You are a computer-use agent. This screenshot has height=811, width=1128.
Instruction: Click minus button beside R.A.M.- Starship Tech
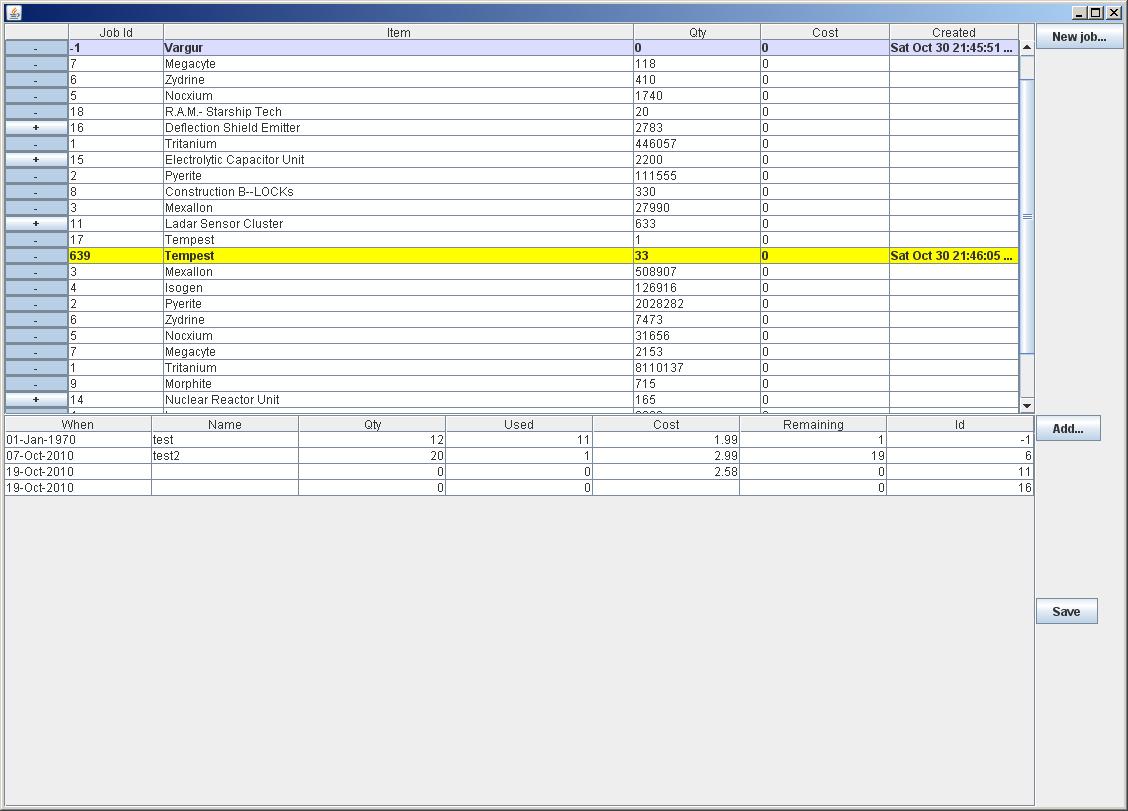tap(36, 112)
